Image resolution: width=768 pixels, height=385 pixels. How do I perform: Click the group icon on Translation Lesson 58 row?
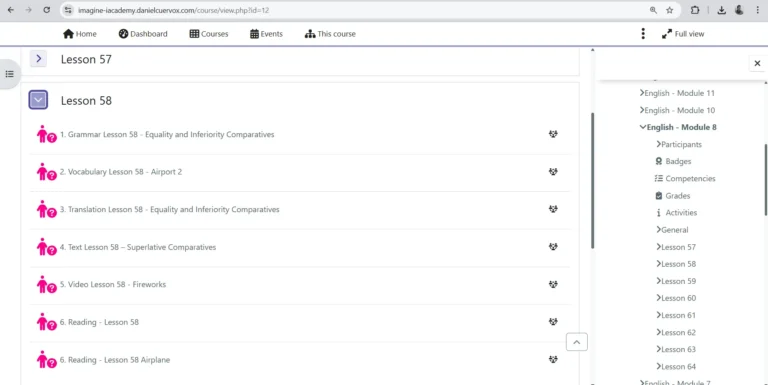coord(553,209)
